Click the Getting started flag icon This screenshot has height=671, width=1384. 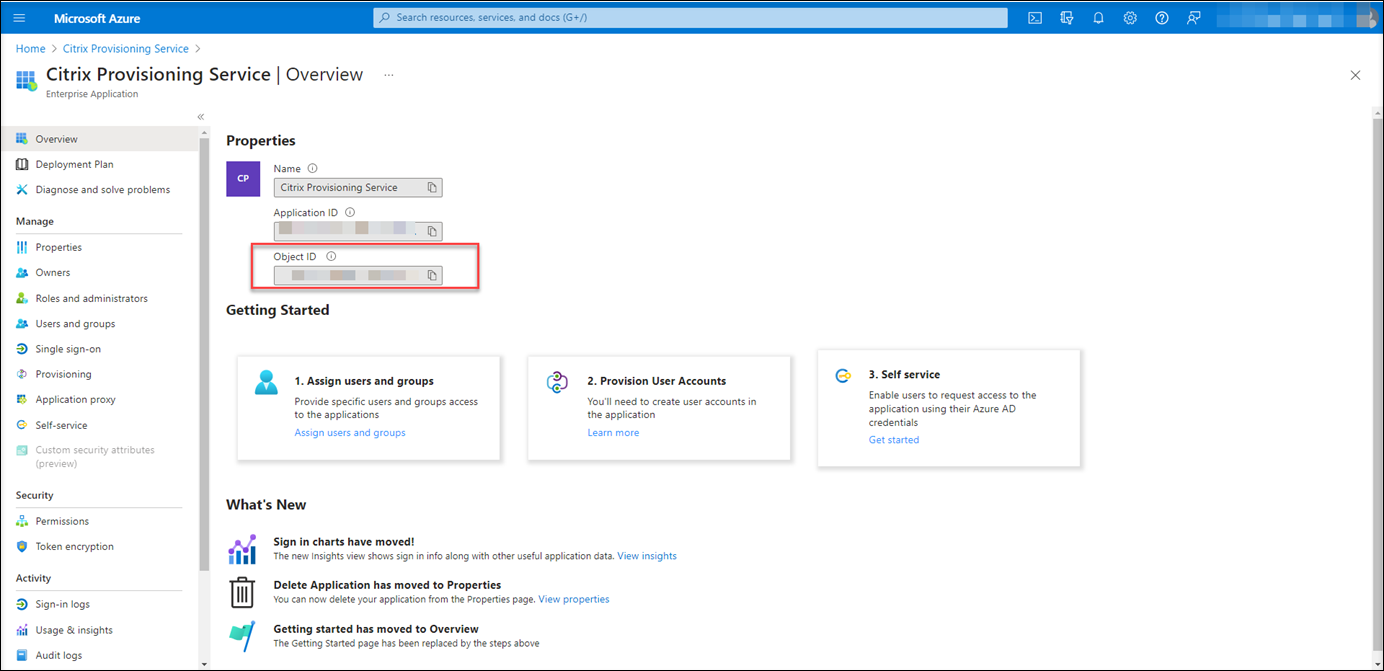coord(242,636)
